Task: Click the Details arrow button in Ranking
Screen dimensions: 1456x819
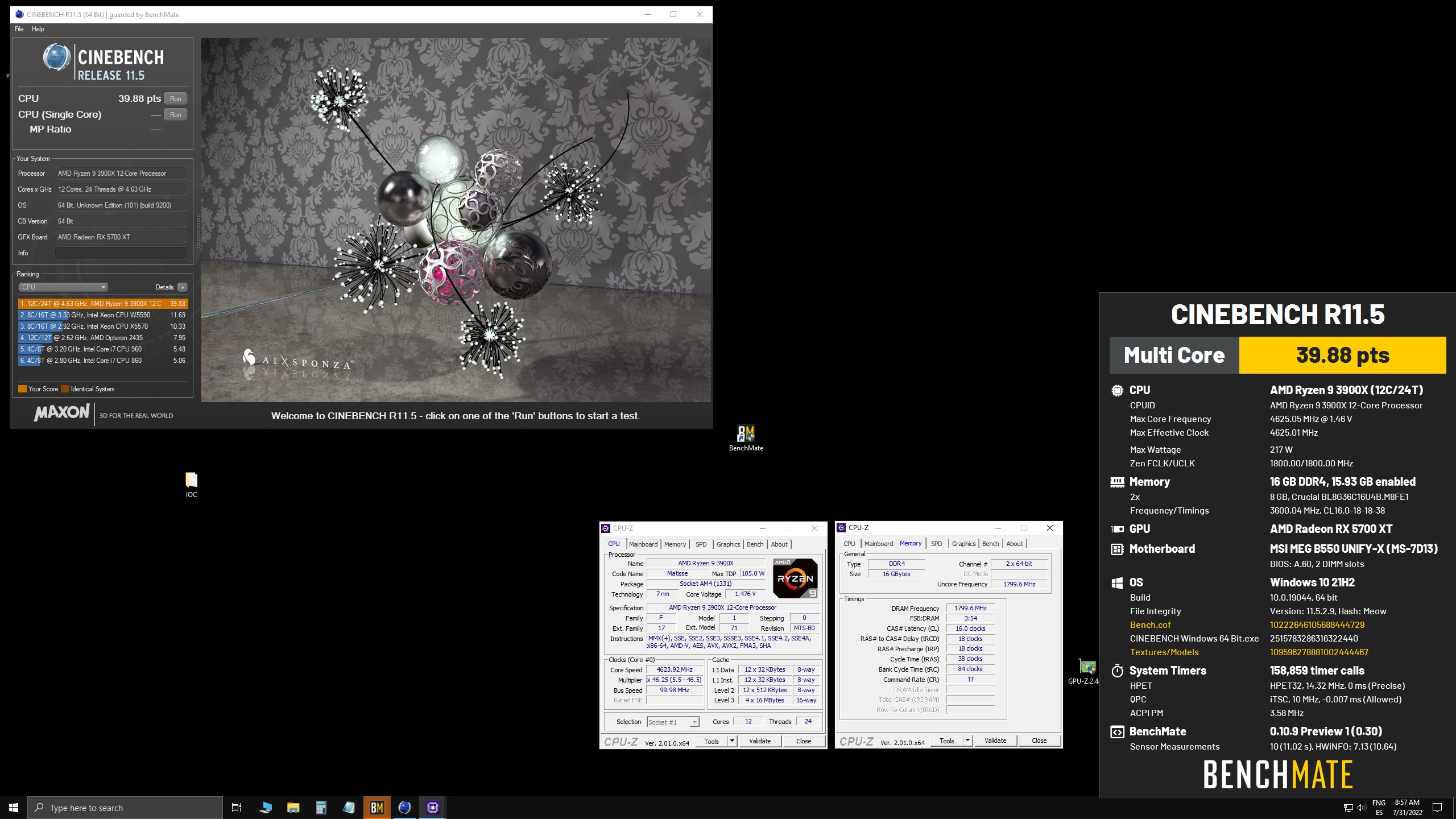Action: pyautogui.click(x=182, y=287)
